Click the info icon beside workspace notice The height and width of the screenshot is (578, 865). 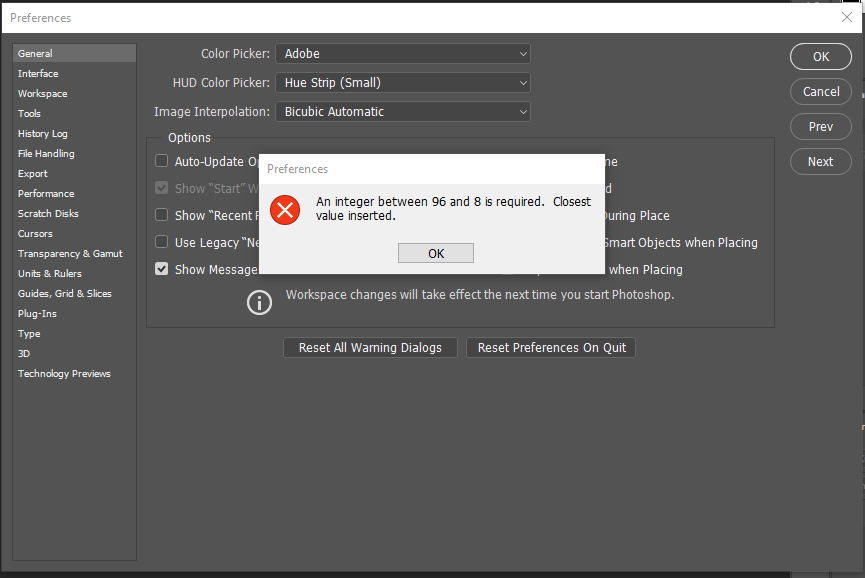tap(259, 303)
